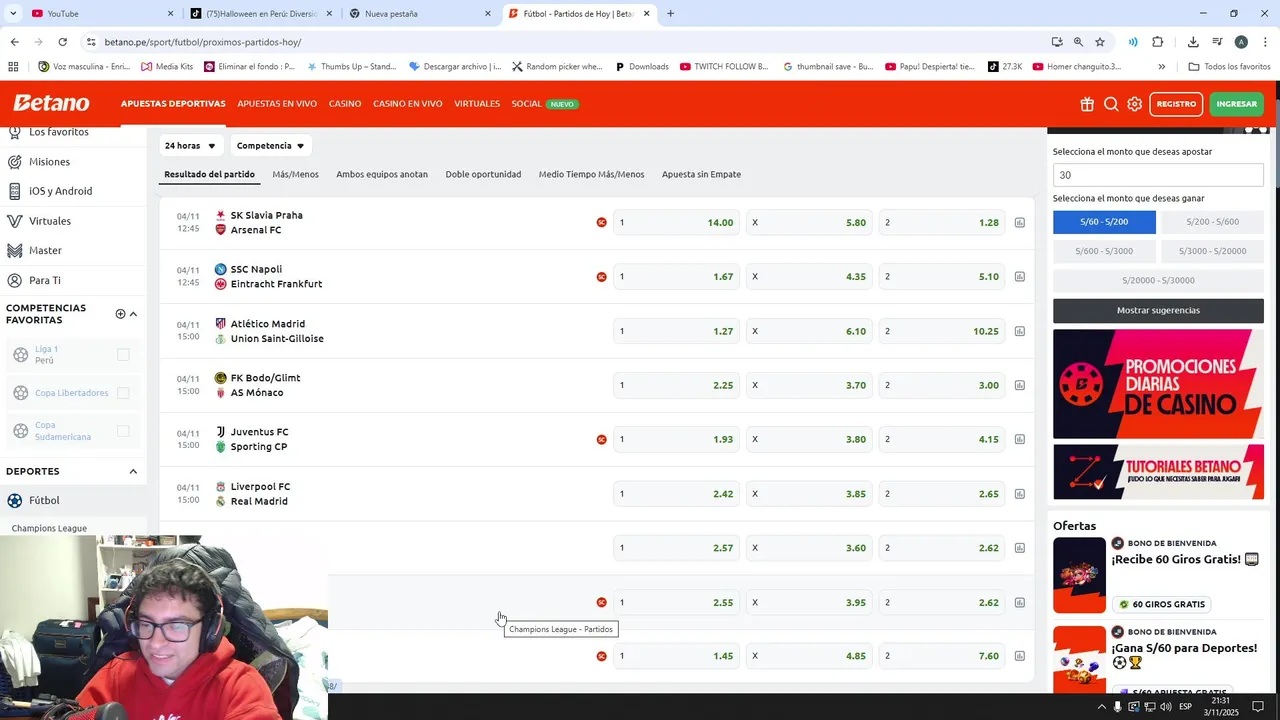Bet on Liverpool FC win at 2.42
The width and height of the screenshot is (1280, 720).
(676, 494)
